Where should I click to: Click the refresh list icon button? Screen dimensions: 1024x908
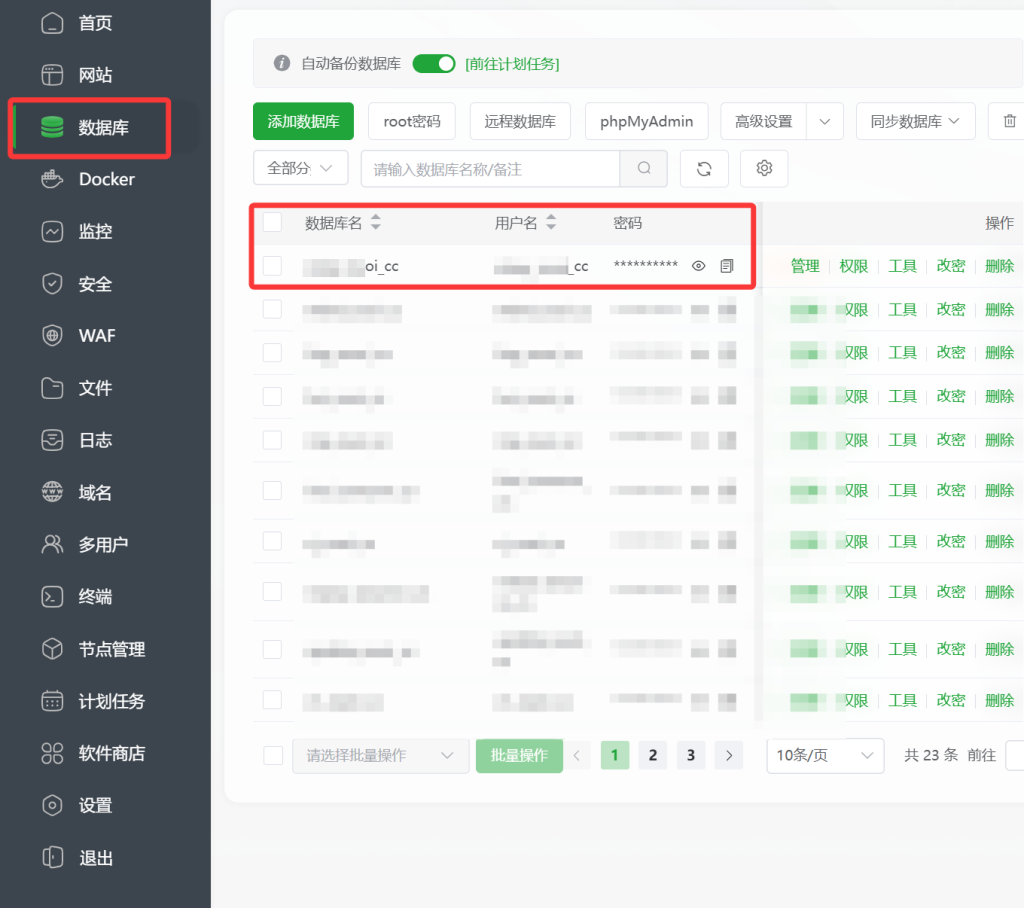(x=704, y=169)
